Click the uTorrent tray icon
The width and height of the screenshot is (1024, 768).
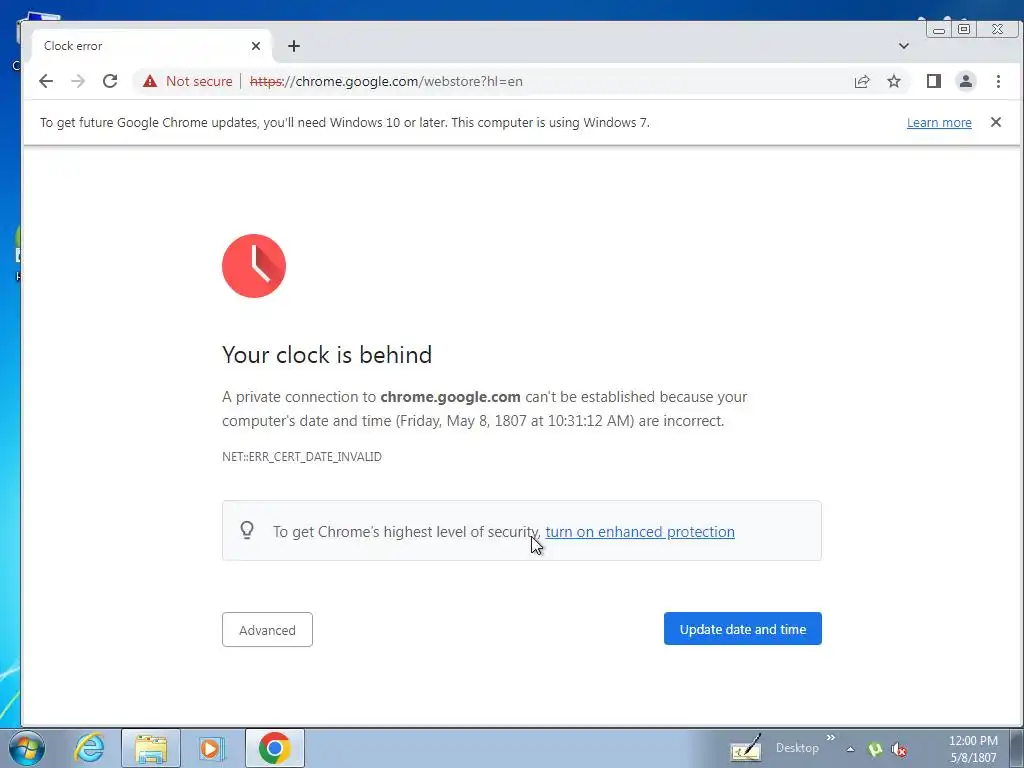[875, 749]
